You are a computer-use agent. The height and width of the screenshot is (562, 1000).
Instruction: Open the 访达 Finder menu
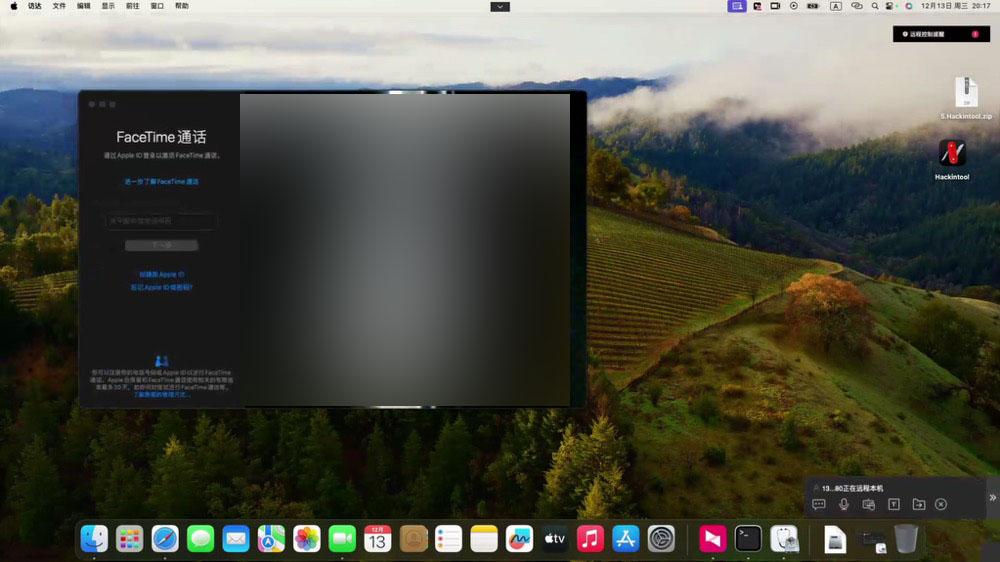pos(34,6)
